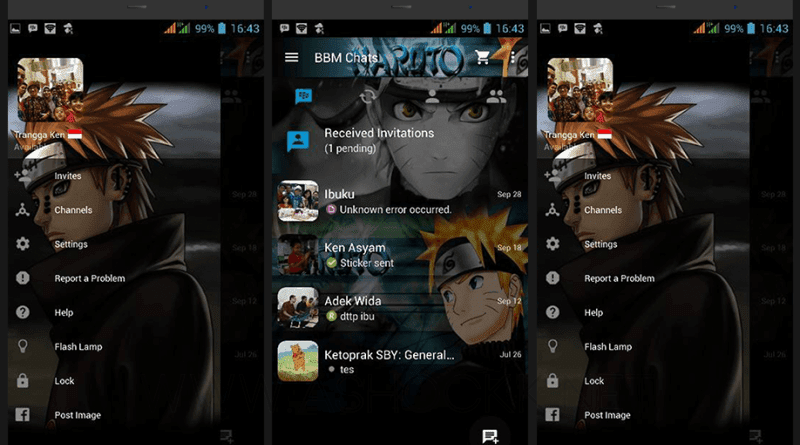Select Post Image in the left screenshot
The width and height of the screenshot is (800, 445).
pos(78,415)
